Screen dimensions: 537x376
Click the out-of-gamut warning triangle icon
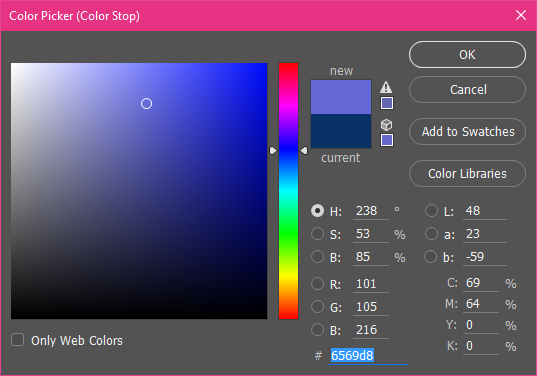click(386, 87)
